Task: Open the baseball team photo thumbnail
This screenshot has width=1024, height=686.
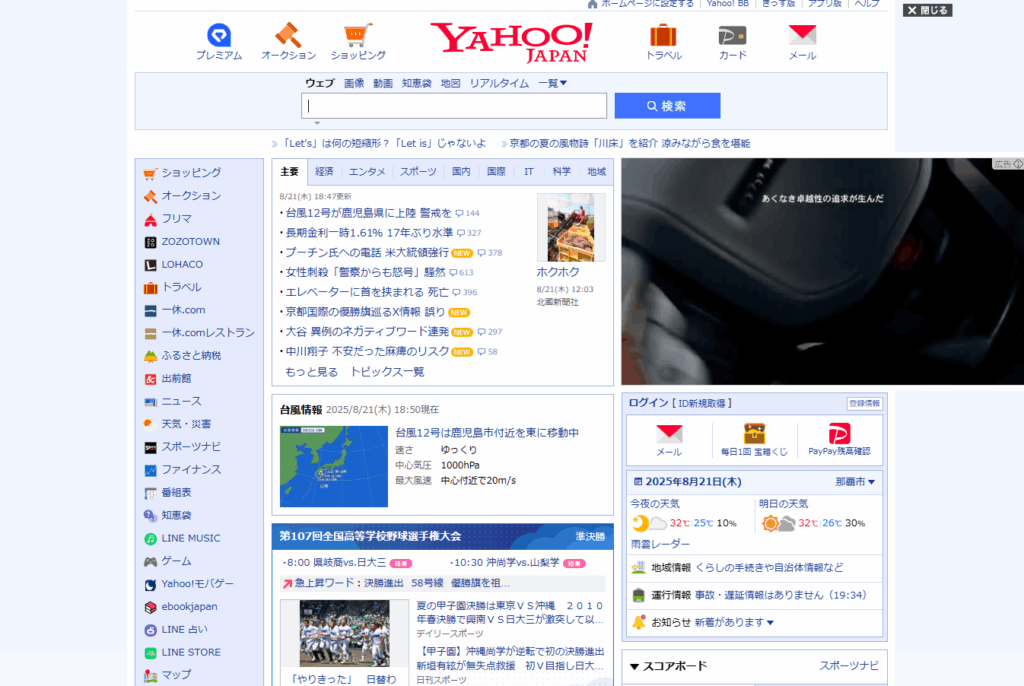Action: tap(344, 634)
